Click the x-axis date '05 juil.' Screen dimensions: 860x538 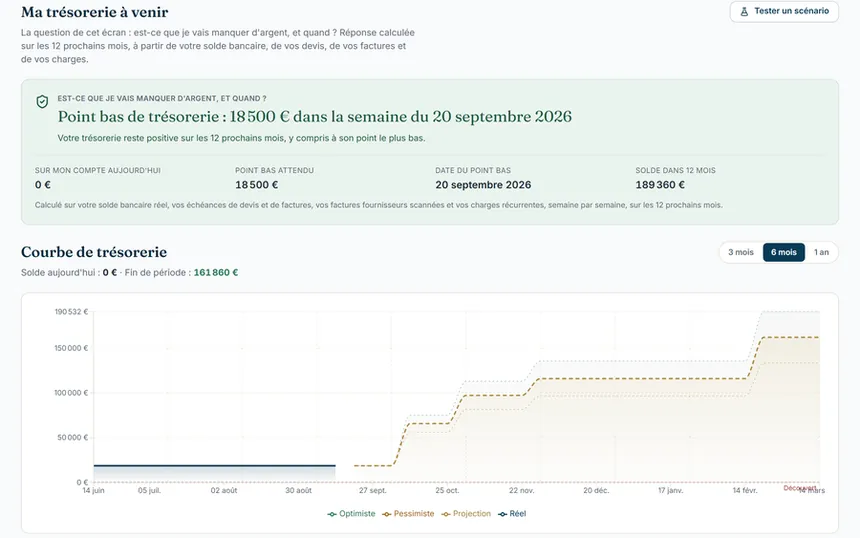149,490
